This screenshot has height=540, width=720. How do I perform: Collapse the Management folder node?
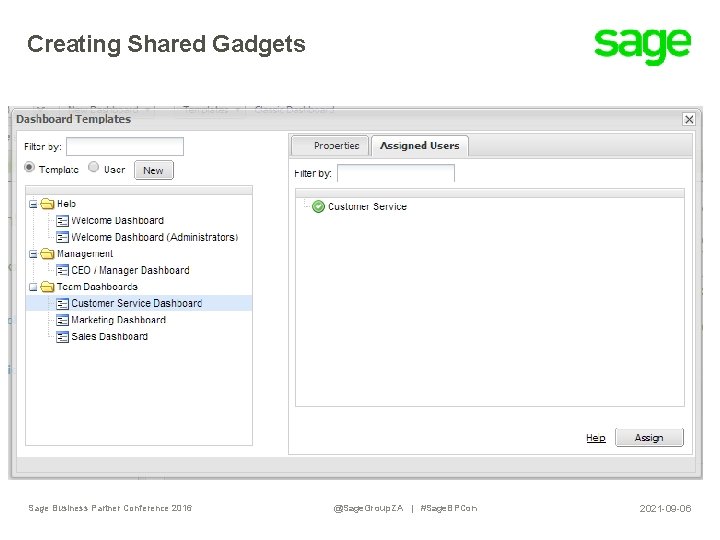[x=33, y=254]
